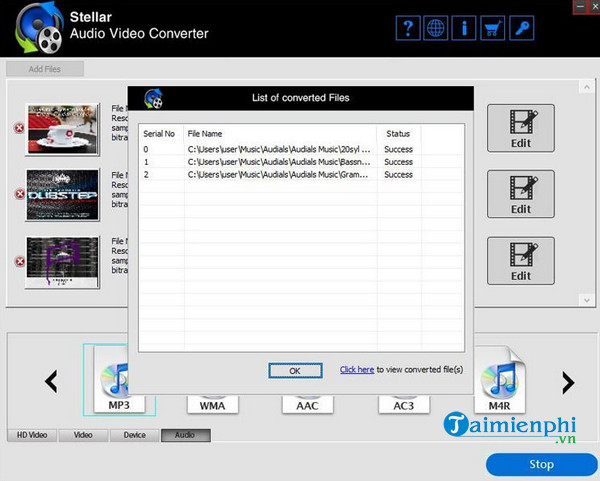Open the coffee cup video thumbnail
This screenshot has height=481, width=600.
(x=62, y=129)
